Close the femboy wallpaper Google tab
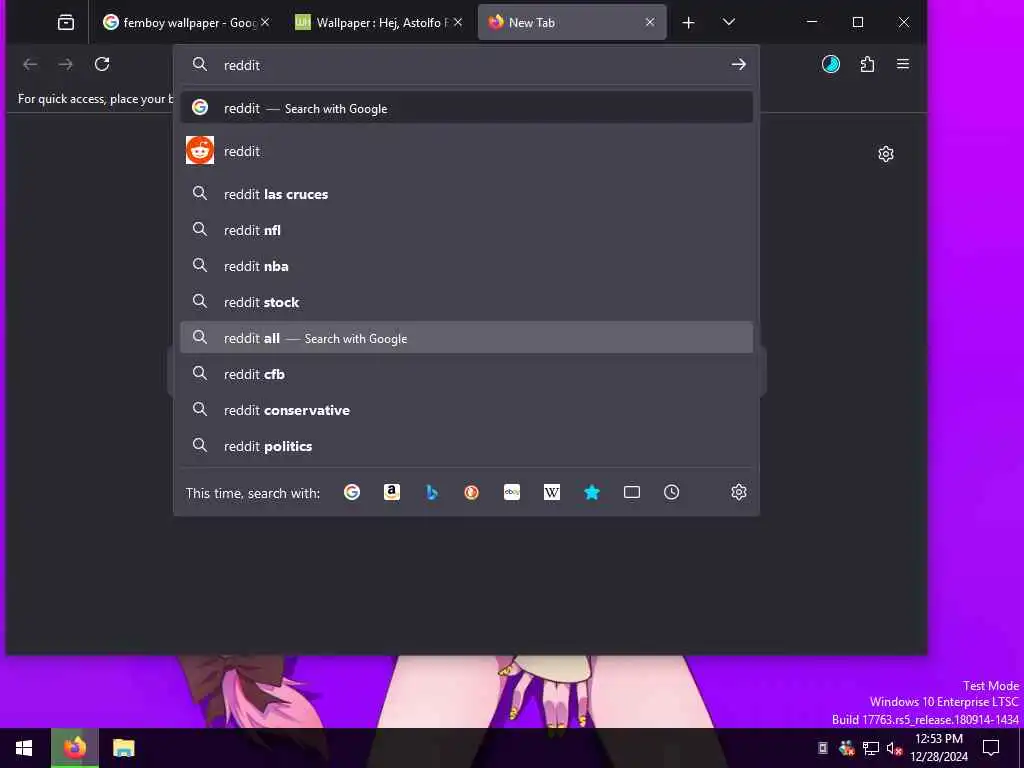 pyautogui.click(x=265, y=22)
